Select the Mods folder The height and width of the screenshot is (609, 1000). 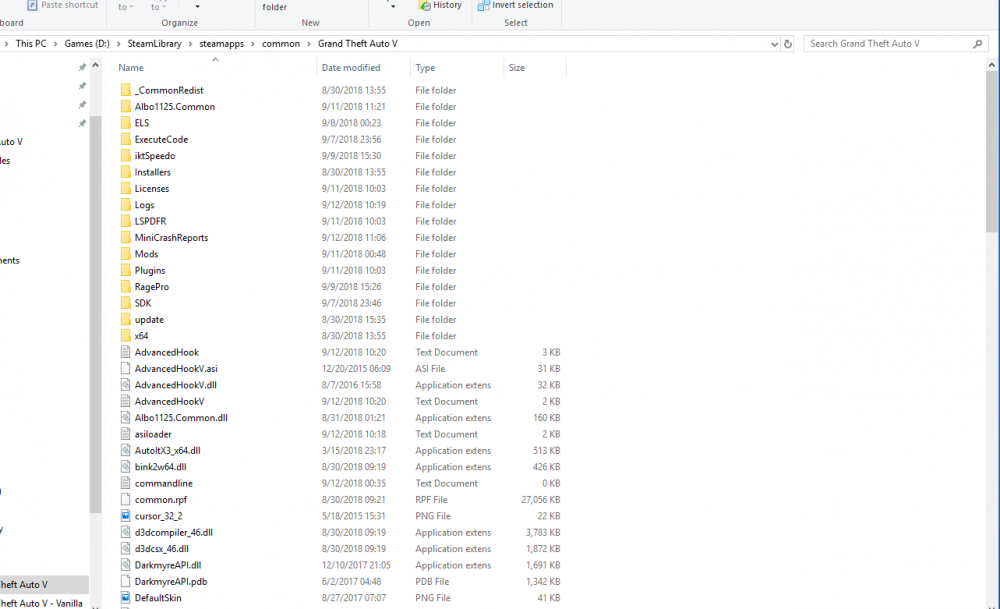146,254
